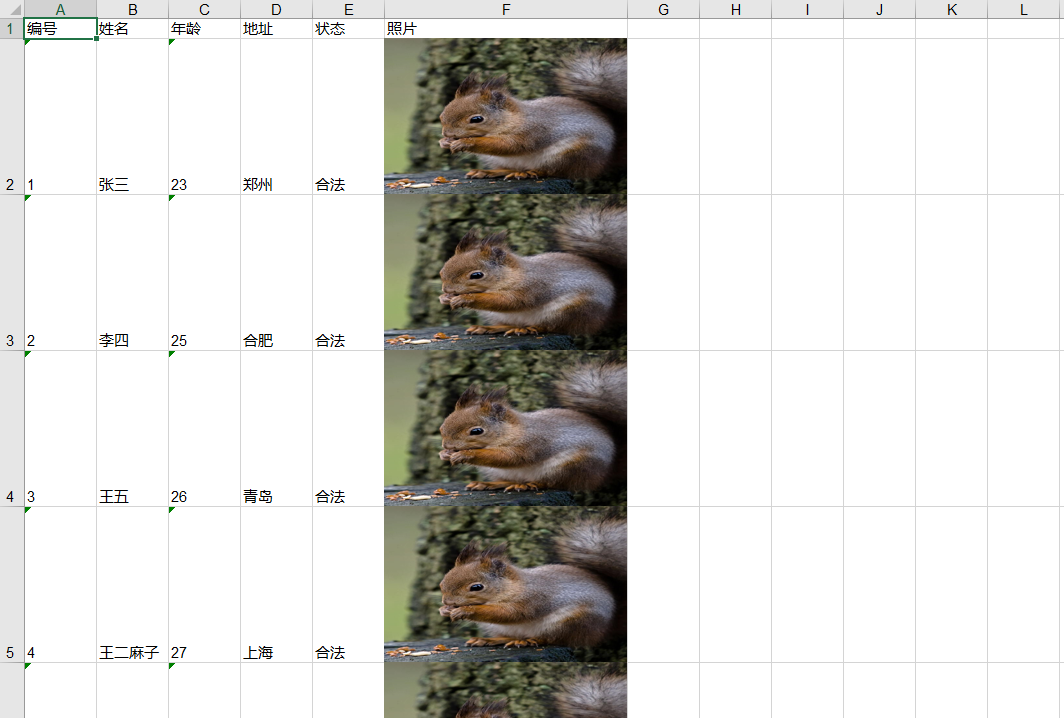The image size is (1064, 718).
Task: Select 合法 status in 王二麻子's row
Action: click(x=348, y=585)
